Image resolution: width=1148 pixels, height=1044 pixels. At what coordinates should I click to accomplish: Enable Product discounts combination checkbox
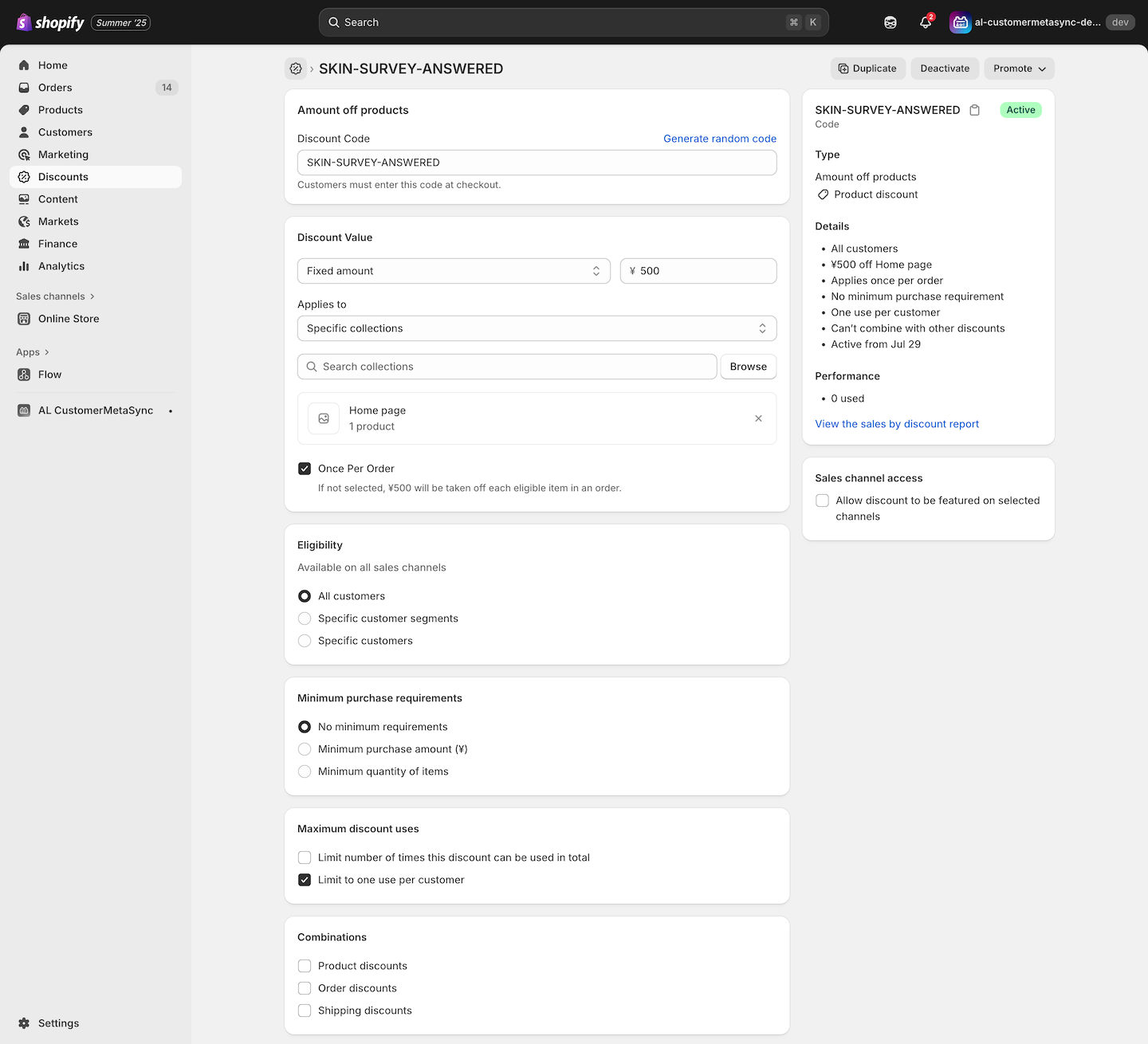305,966
